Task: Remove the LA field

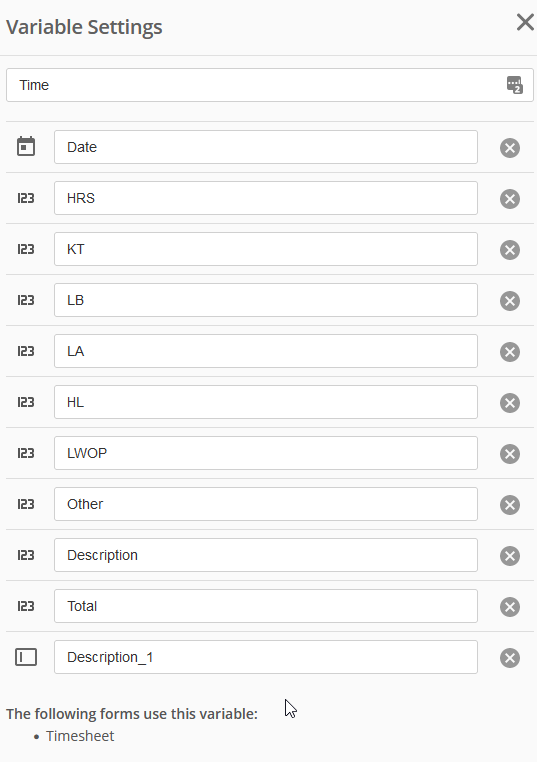Action: point(510,352)
